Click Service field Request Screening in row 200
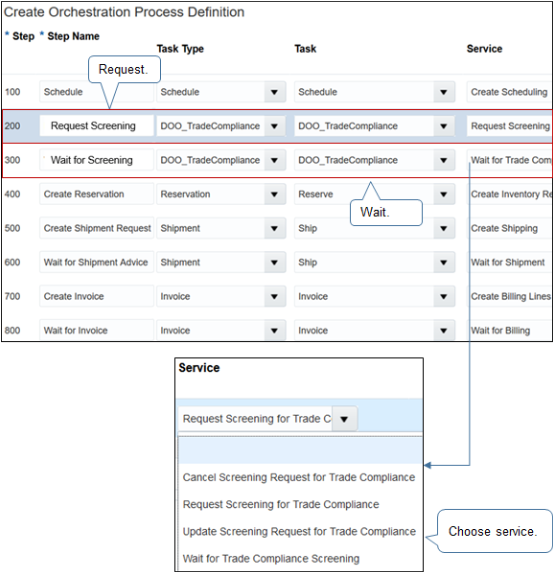Screen dimensions: 554x573 click(x=509, y=126)
